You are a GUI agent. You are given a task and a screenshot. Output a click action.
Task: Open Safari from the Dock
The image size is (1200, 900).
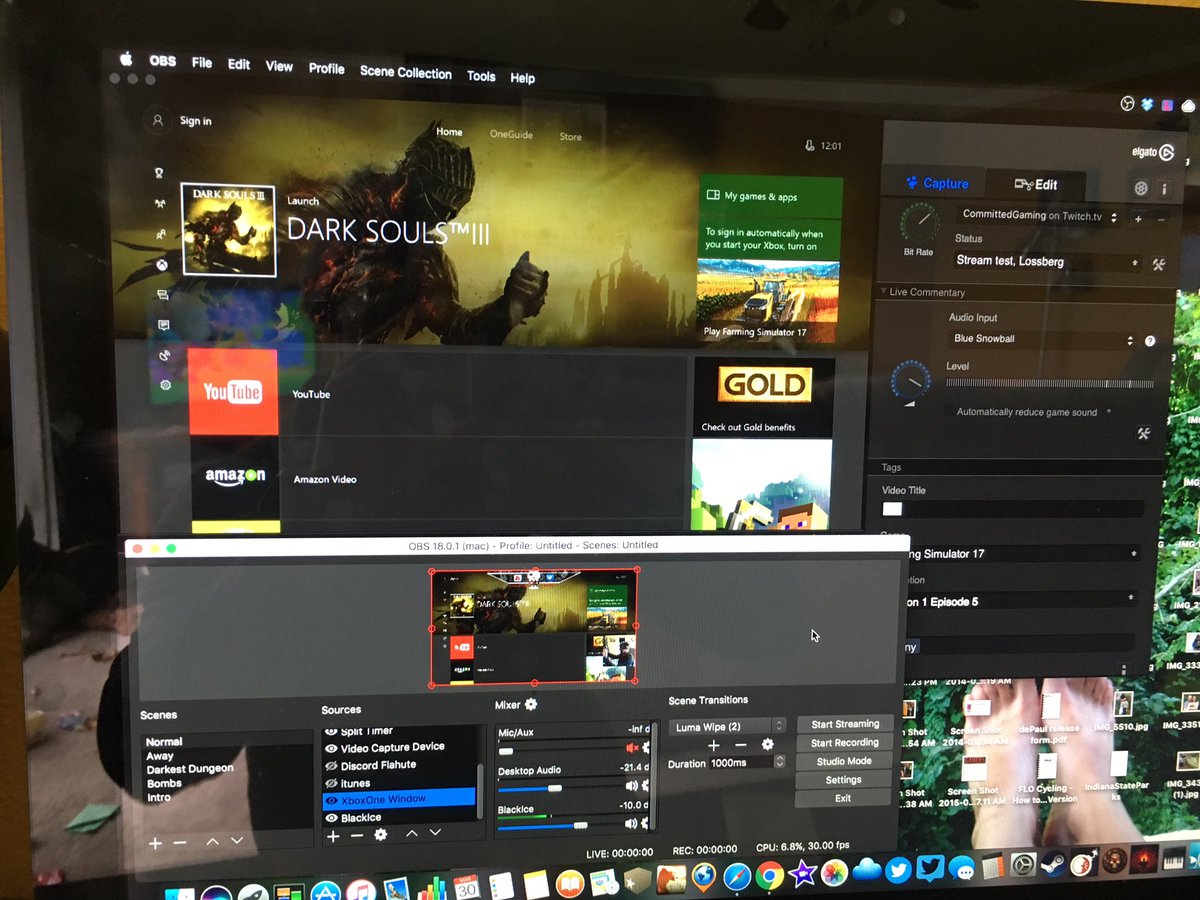737,877
